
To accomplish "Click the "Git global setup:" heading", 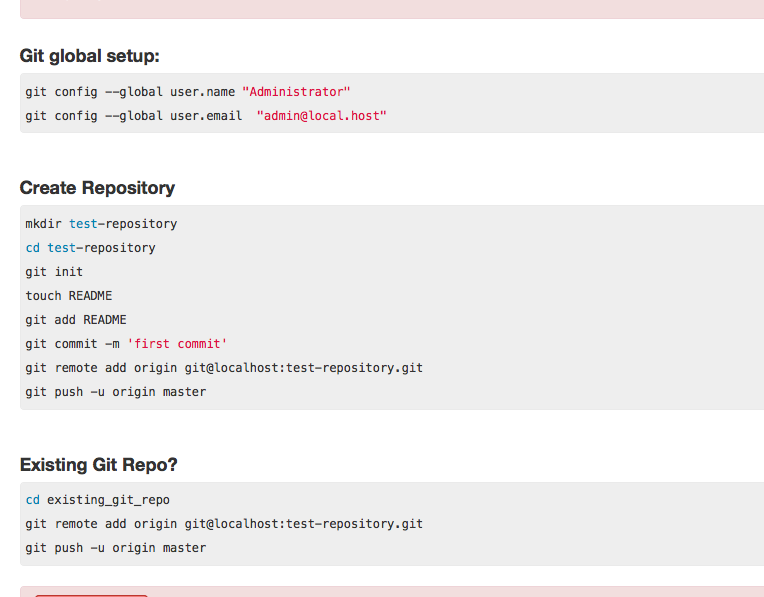I will [x=90, y=56].
